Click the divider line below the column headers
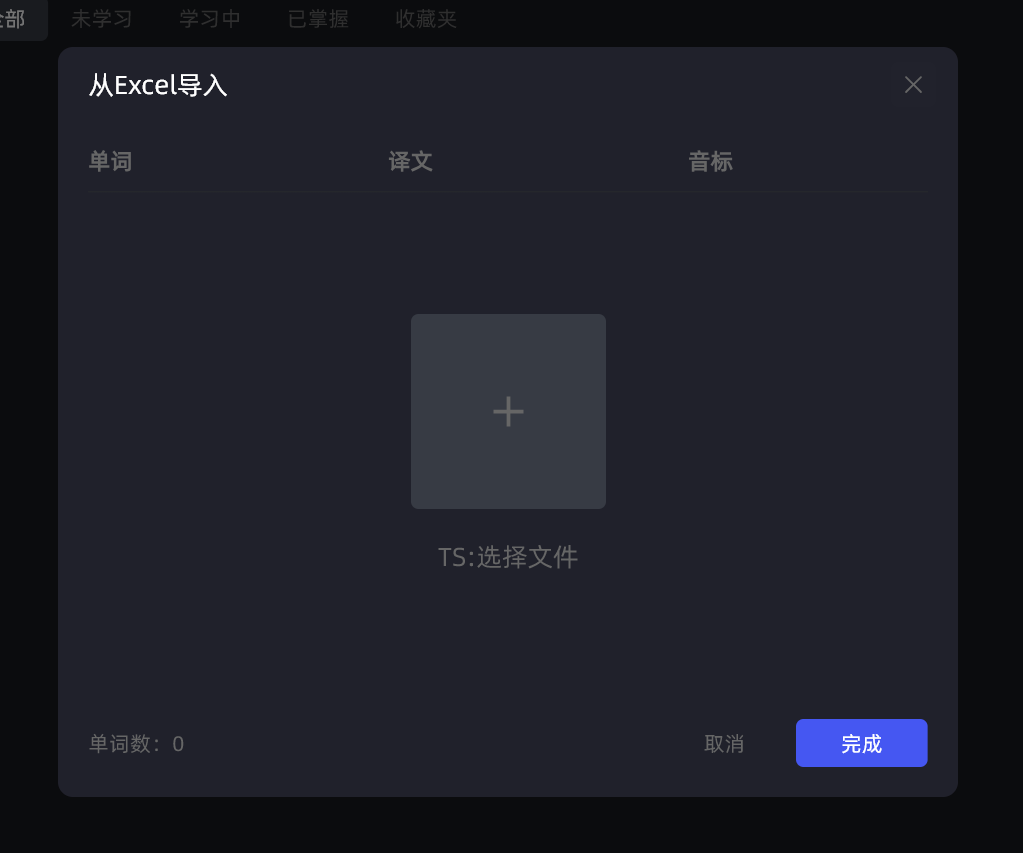This screenshot has width=1023, height=853. [508, 192]
